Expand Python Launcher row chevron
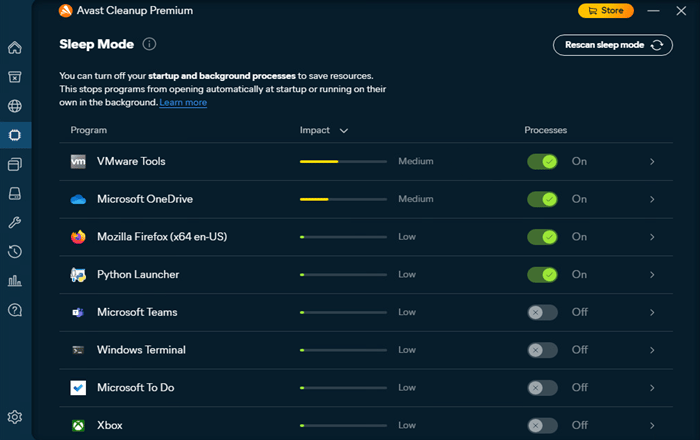 pyautogui.click(x=652, y=274)
